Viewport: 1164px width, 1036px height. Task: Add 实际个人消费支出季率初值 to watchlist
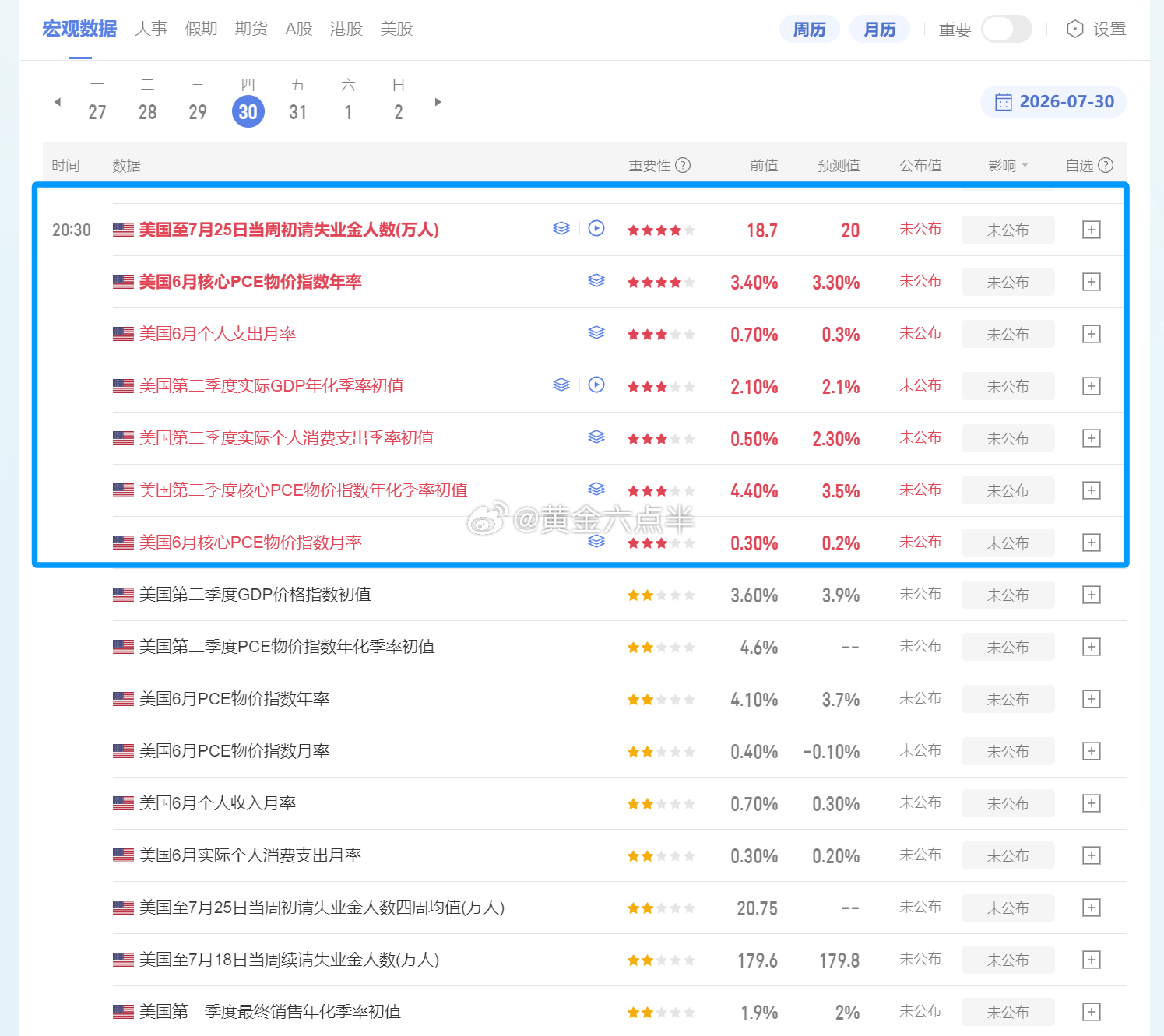pos(1092,438)
